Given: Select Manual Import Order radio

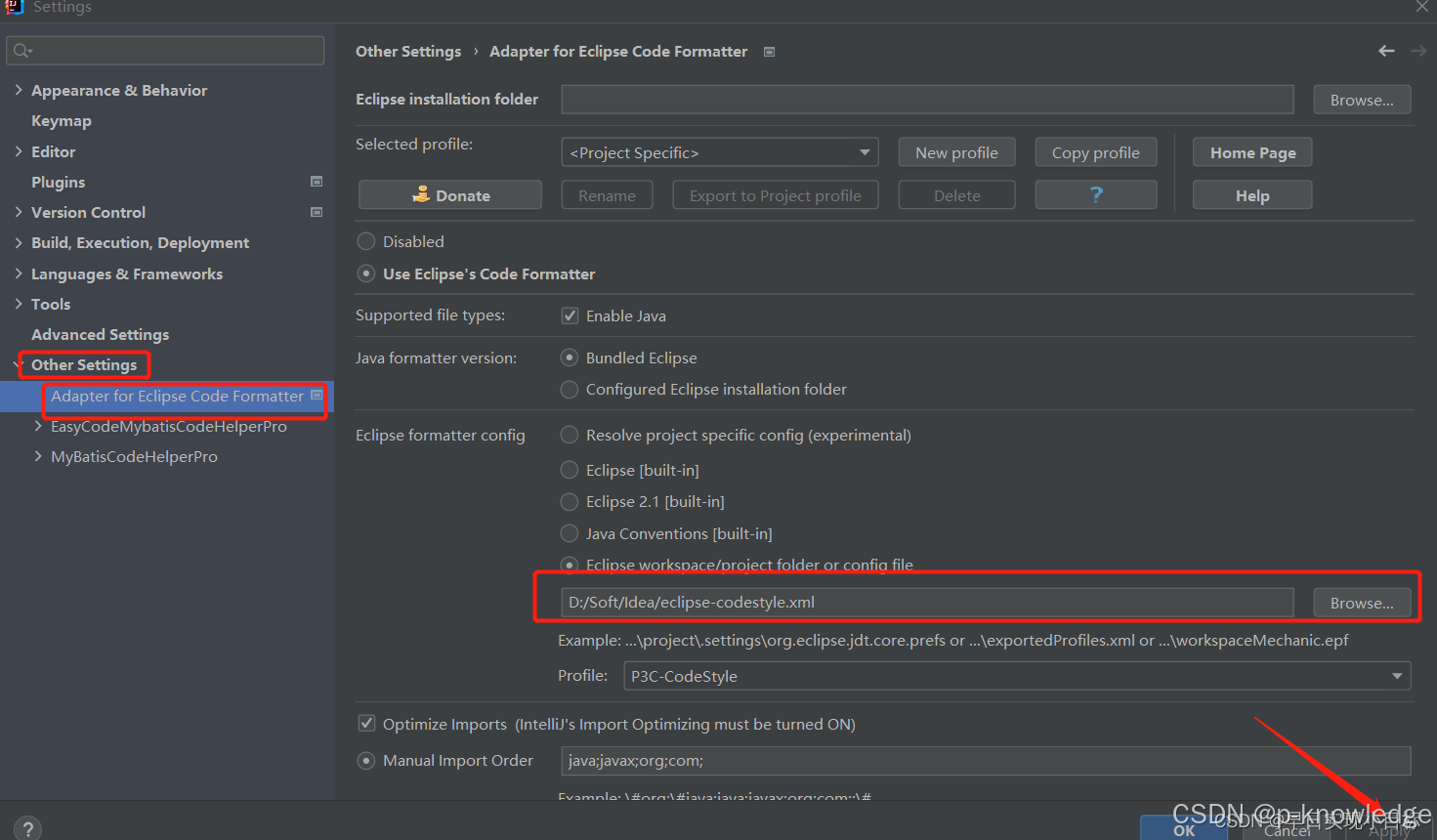Looking at the screenshot, I should pyautogui.click(x=366, y=760).
